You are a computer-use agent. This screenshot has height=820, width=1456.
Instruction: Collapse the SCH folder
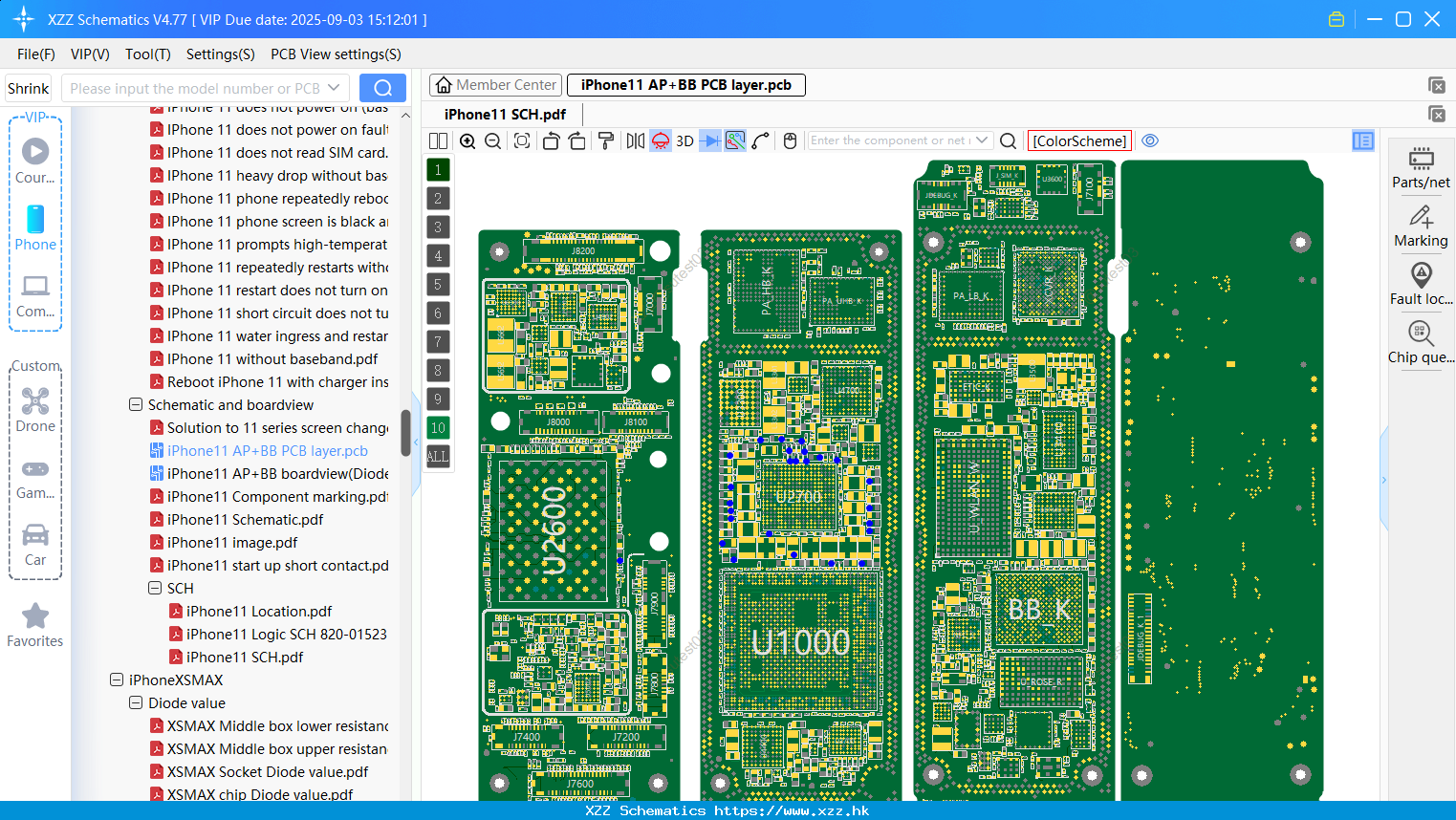pyautogui.click(x=155, y=589)
